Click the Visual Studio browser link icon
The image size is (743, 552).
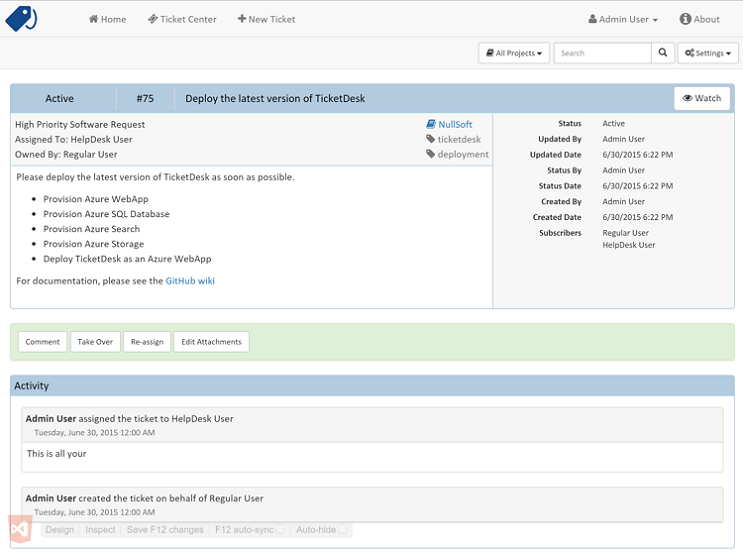point(20,529)
